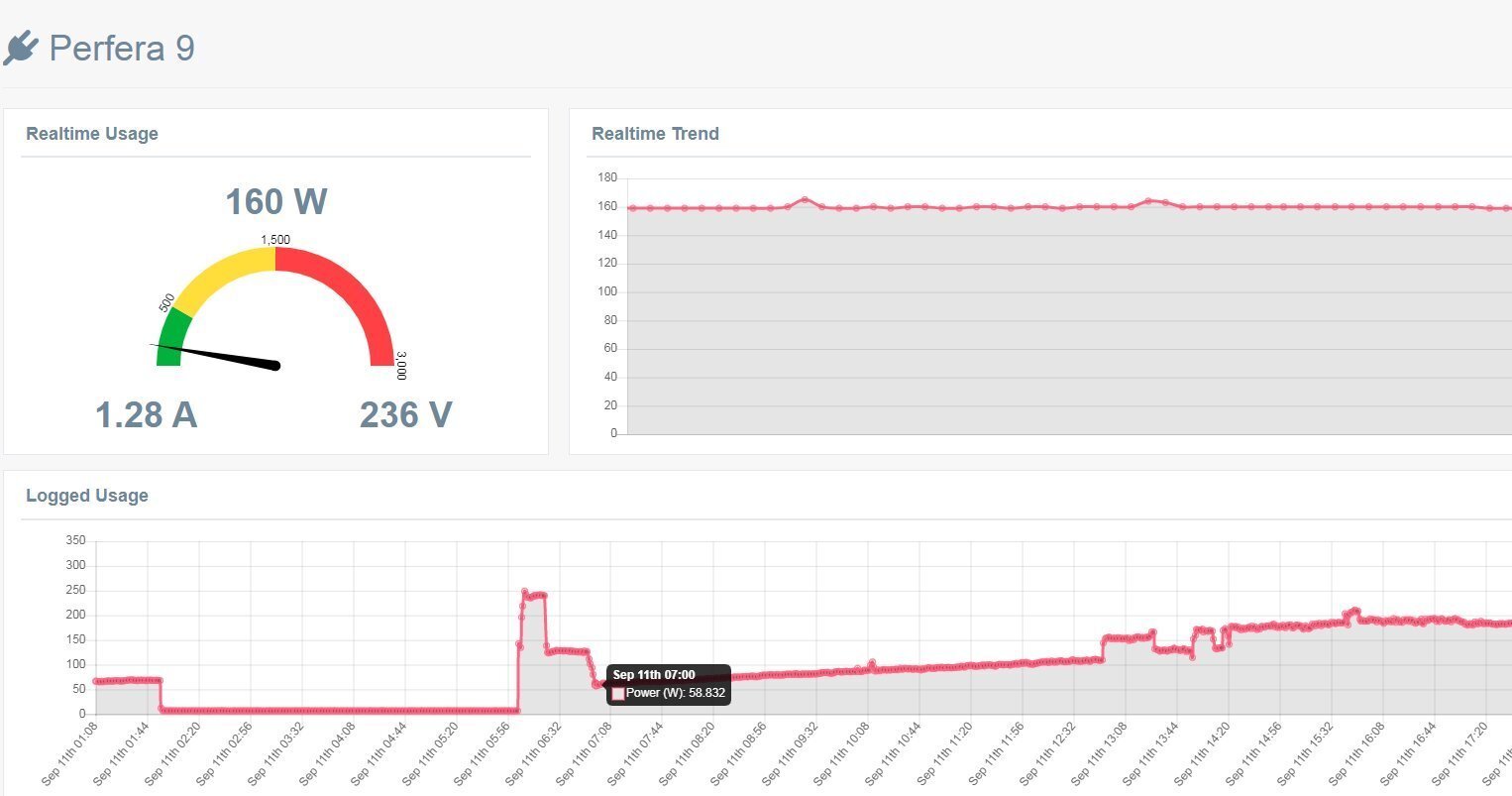Viewport: 1512px width, 796px height.
Task: Click the green segment of the gauge
Action: (171, 337)
